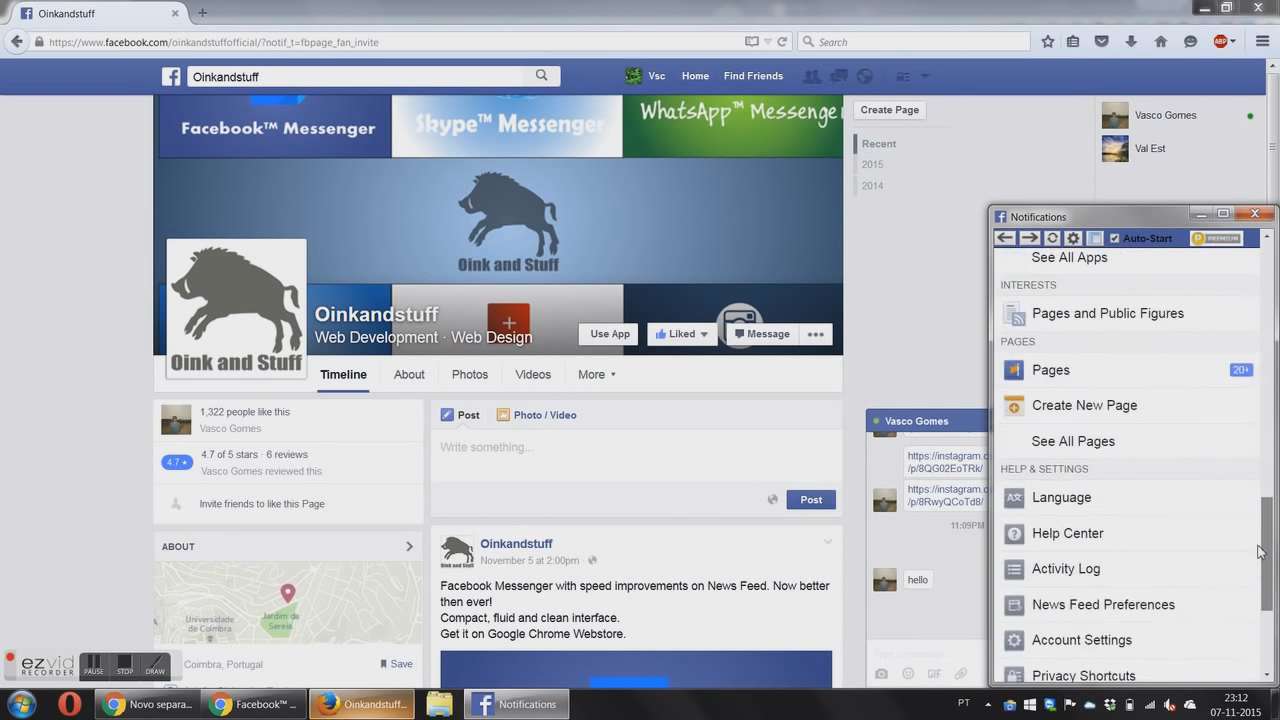Pause the ezvid recorder

pos(93,664)
